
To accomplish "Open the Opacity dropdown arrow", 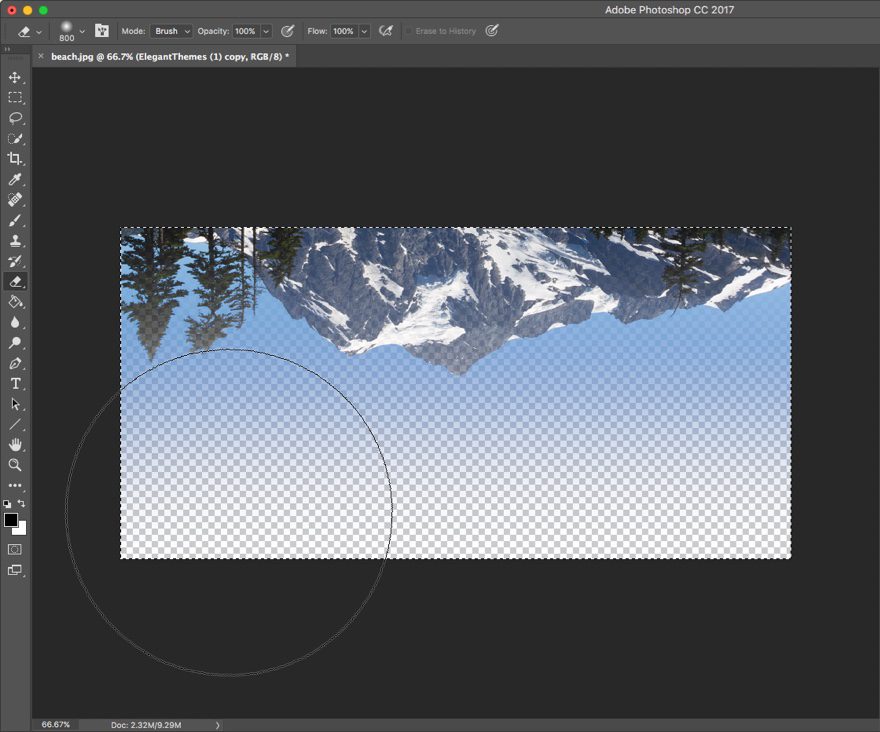I will point(263,31).
